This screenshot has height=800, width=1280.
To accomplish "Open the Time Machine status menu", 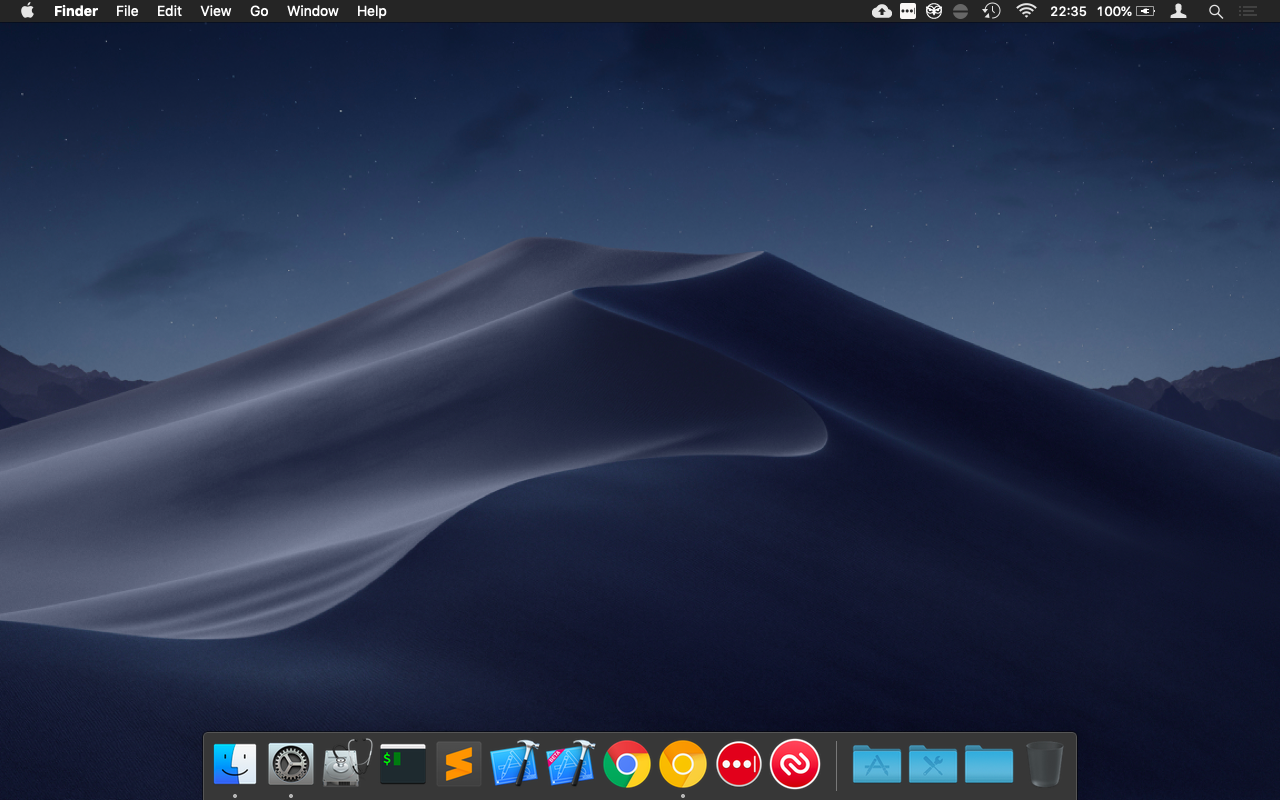I will point(991,11).
